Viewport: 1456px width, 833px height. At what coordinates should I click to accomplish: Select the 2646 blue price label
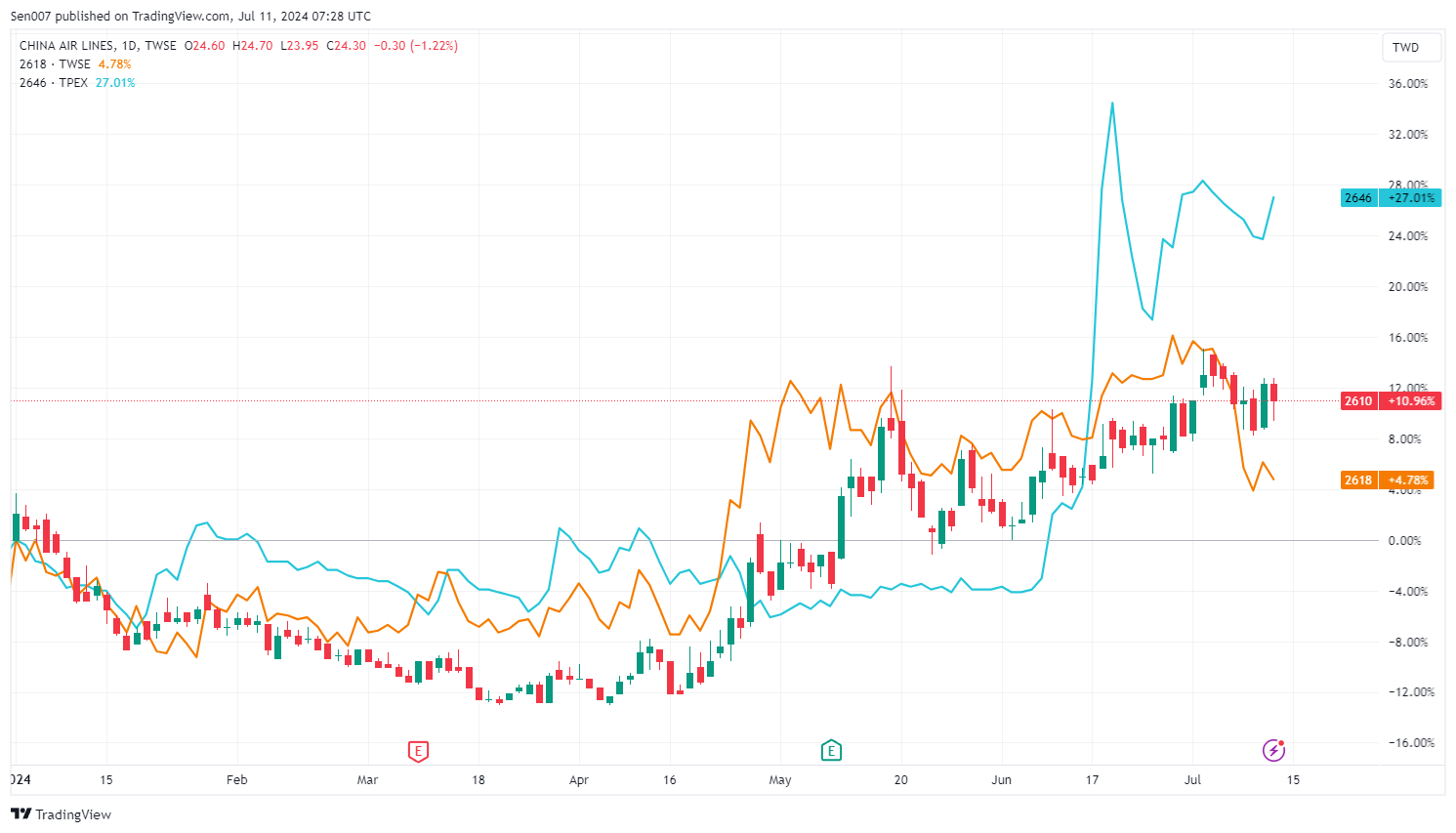pyautogui.click(x=1357, y=197)
